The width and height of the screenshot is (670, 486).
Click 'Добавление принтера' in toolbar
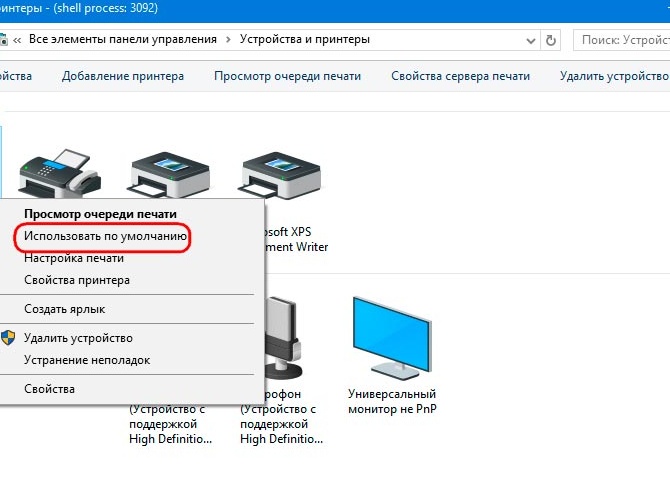[123, 76]
